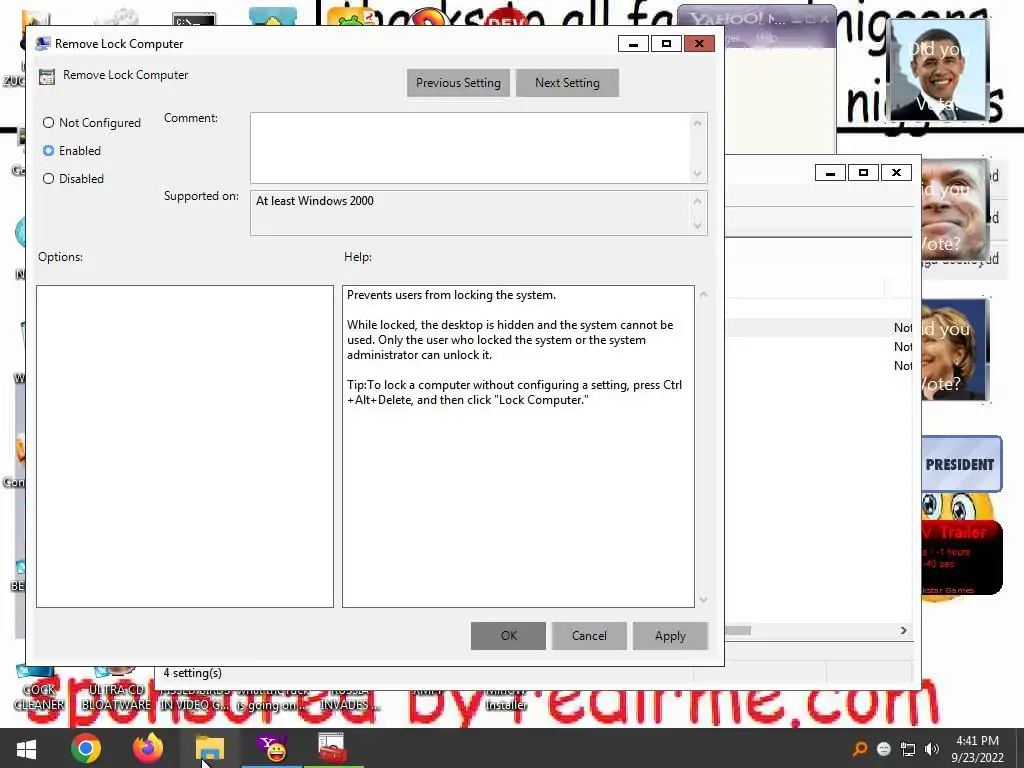This screenshot has width=1024, height=768.
Task: Click the Apply button
Action: pos(670,636)
